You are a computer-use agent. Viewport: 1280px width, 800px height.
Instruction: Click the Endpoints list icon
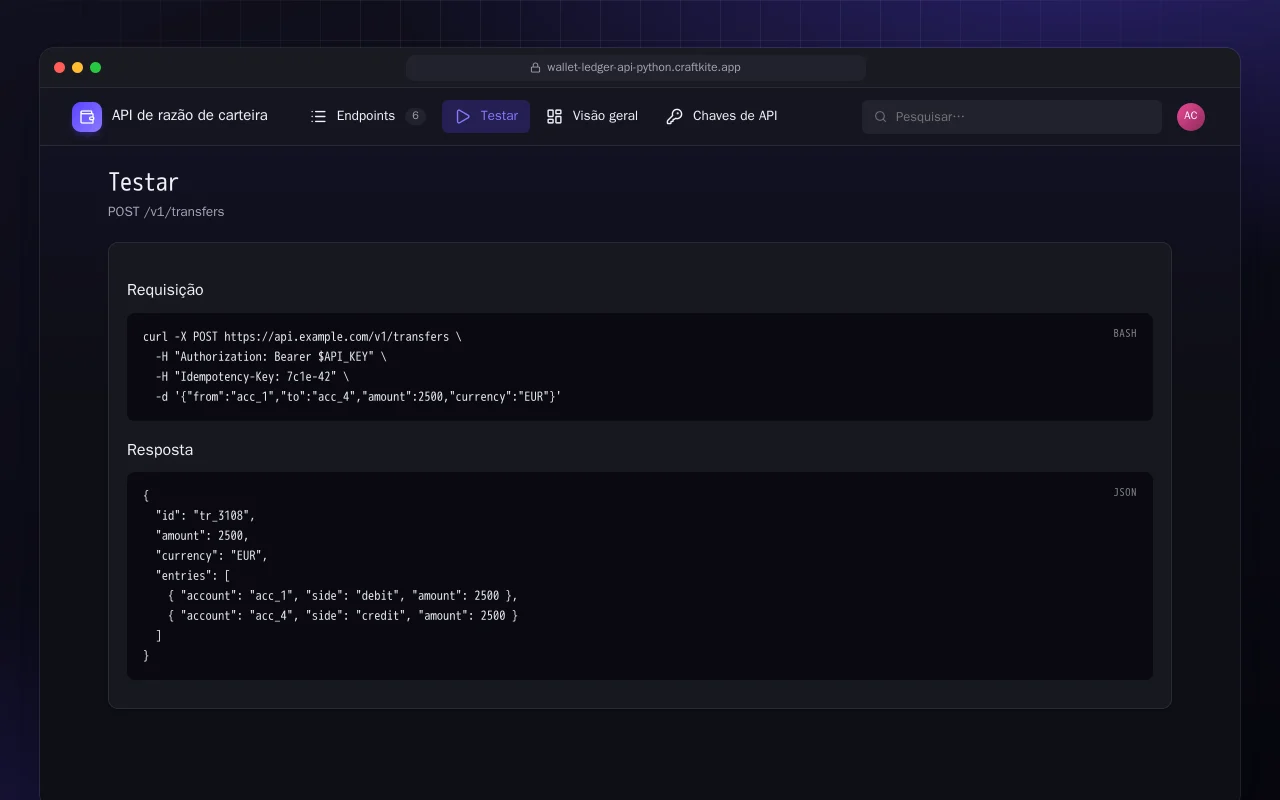(x=319, y=116)
